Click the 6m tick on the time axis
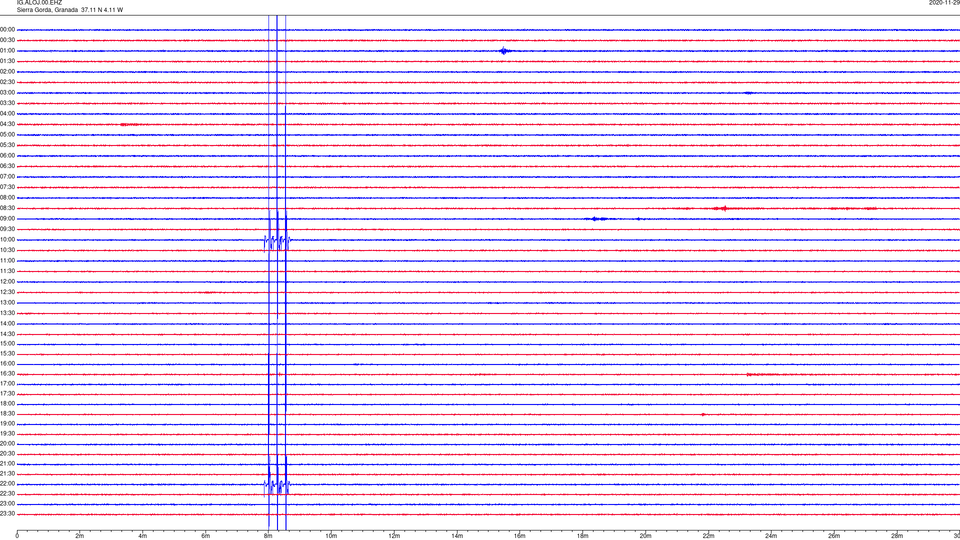 206,536
